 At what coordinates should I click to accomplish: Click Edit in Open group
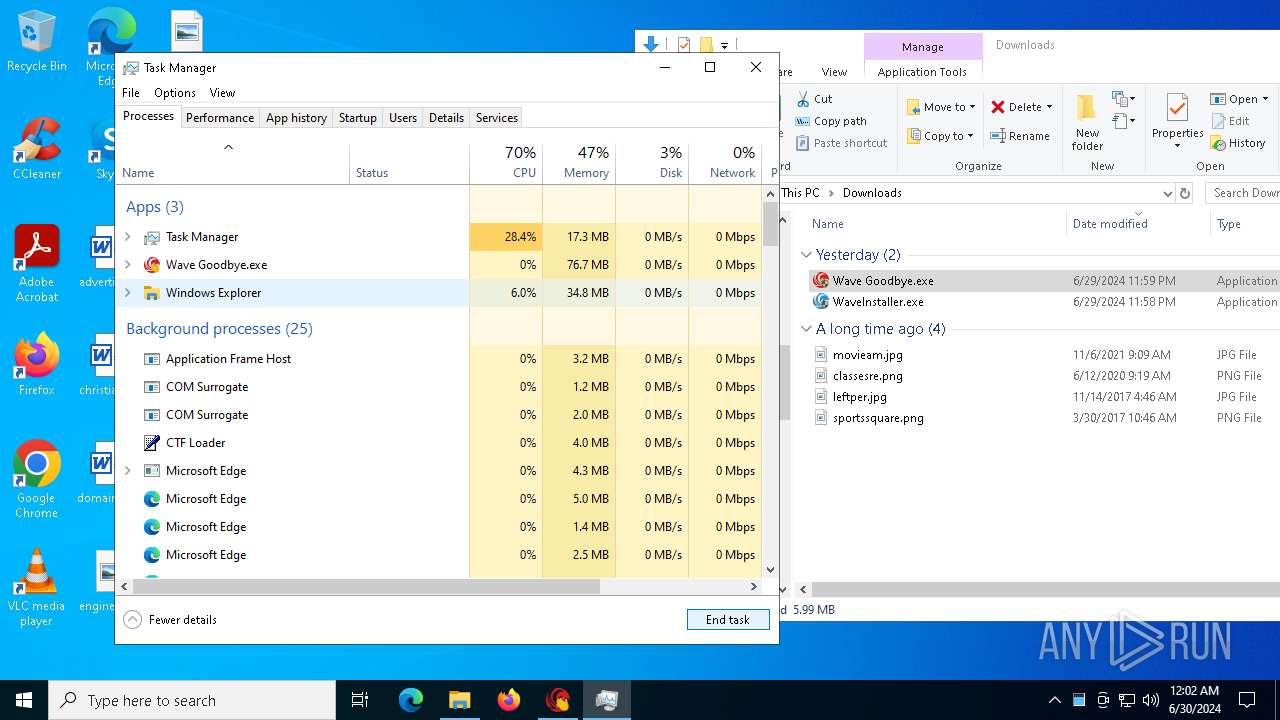[1229, 121]
